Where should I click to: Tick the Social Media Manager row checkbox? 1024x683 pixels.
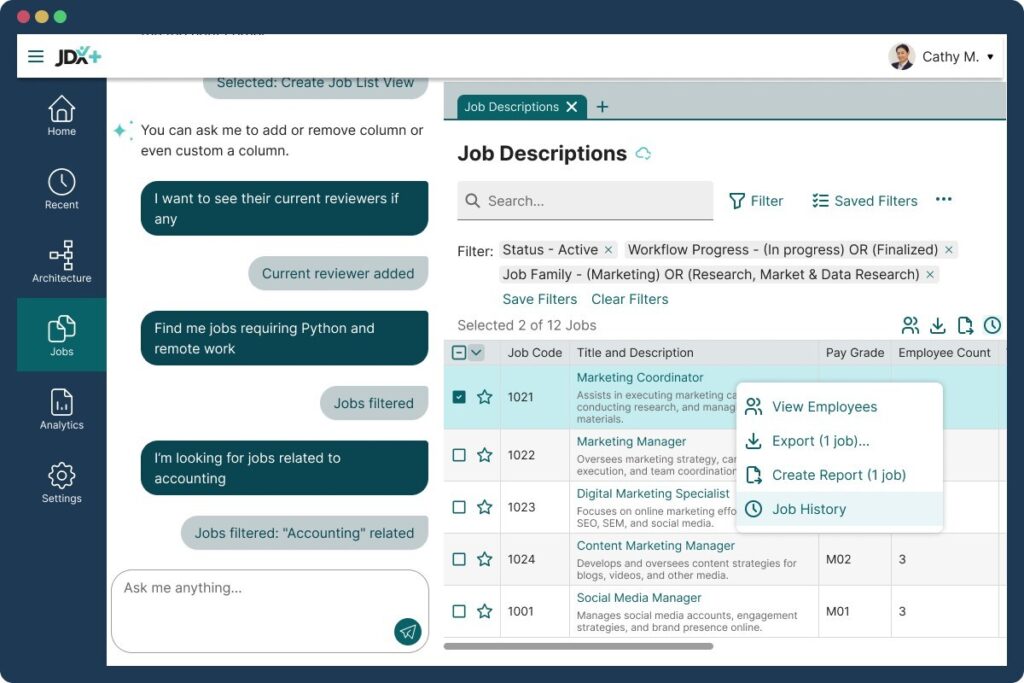pyautogui.click(x=459, y=611)
